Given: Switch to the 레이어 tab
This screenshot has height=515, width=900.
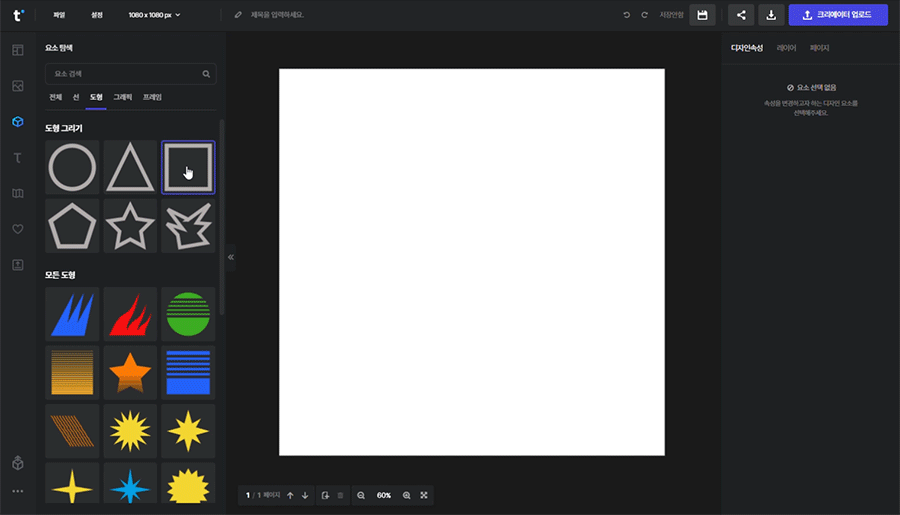Looking at the screenshot, I should click(786, 48).
